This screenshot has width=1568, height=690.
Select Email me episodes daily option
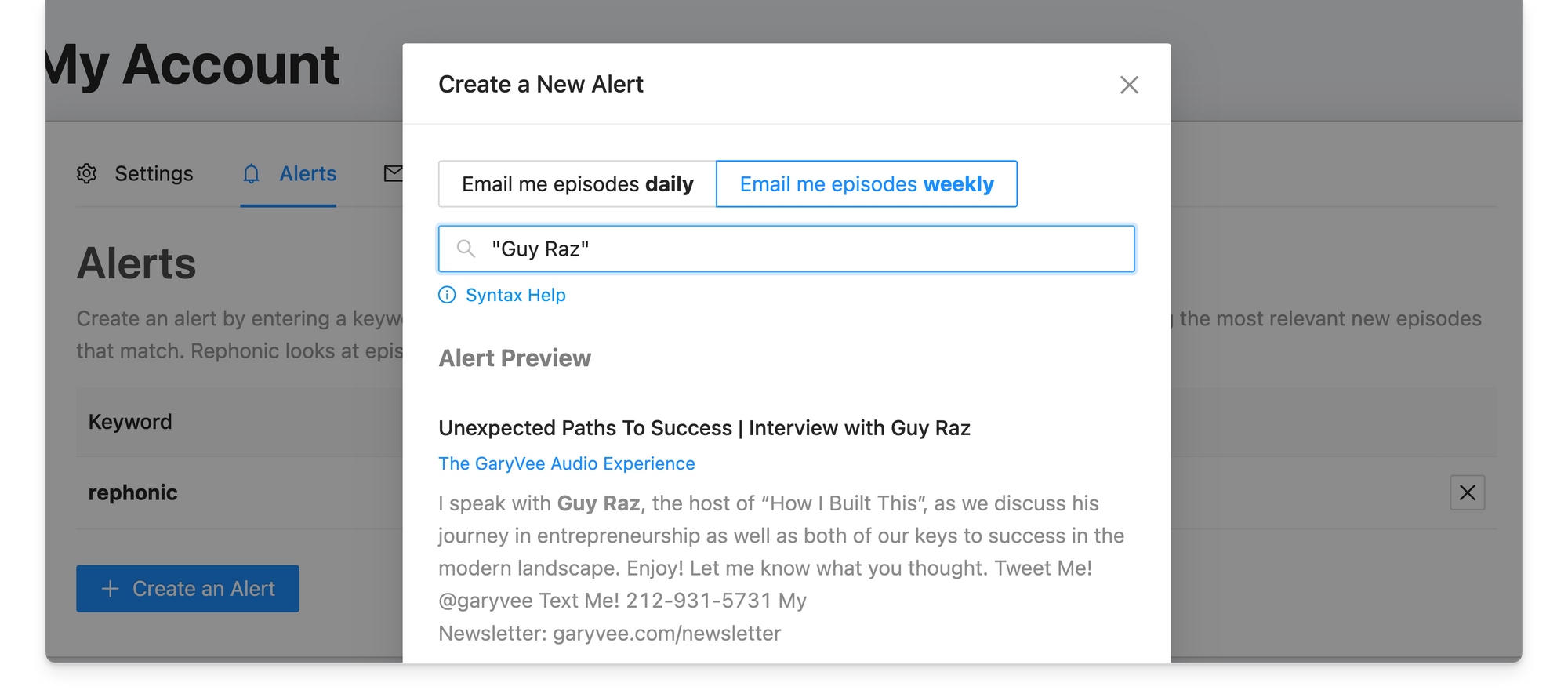[x=577, y=184]
